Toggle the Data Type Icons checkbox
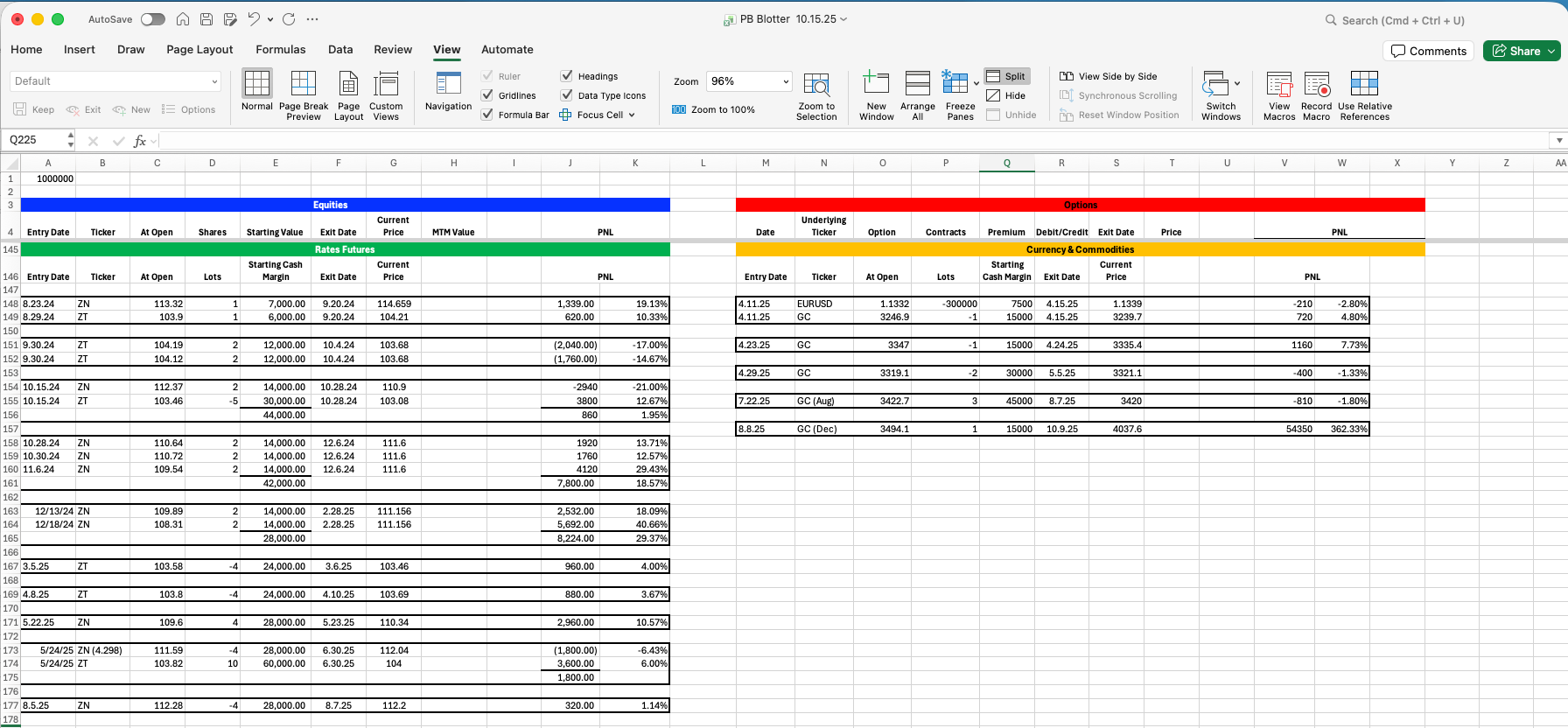This screenshot has width=1568, height=728. pyautogui.click(x=567, y=95)
